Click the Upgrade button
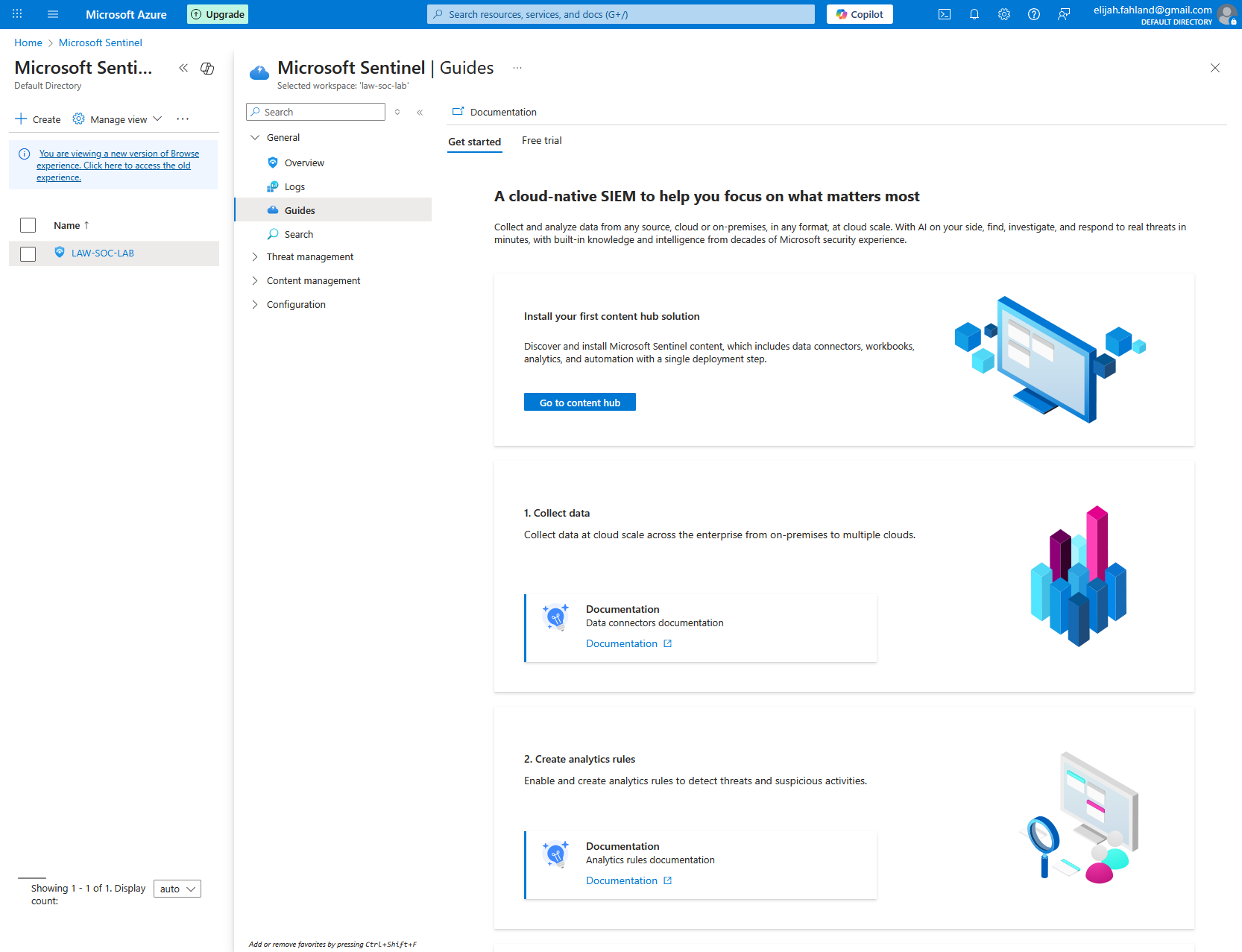The image size is (1242, 952). coord(218,14)
